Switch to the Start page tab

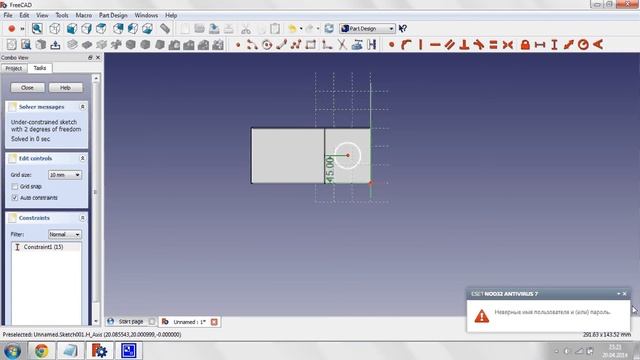pyautogui.click(x=131, y=322)
